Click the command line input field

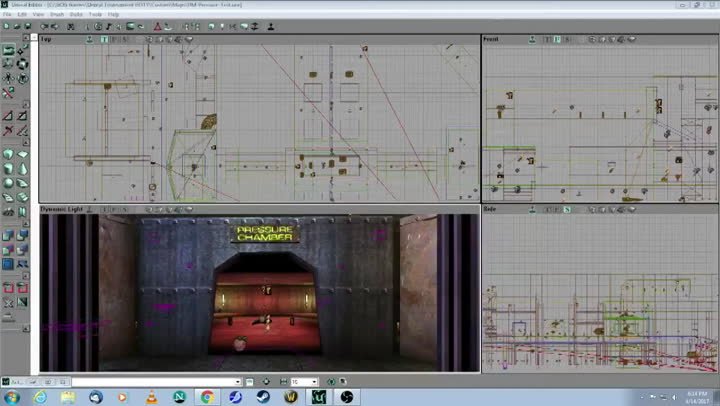click(150, 381)
